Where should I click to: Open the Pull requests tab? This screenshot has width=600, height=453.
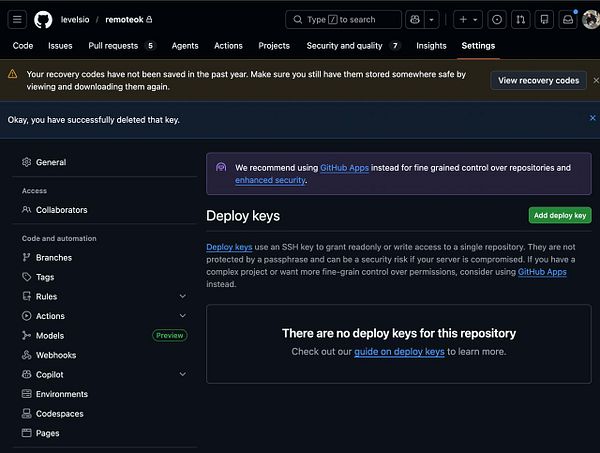(121, 46)
